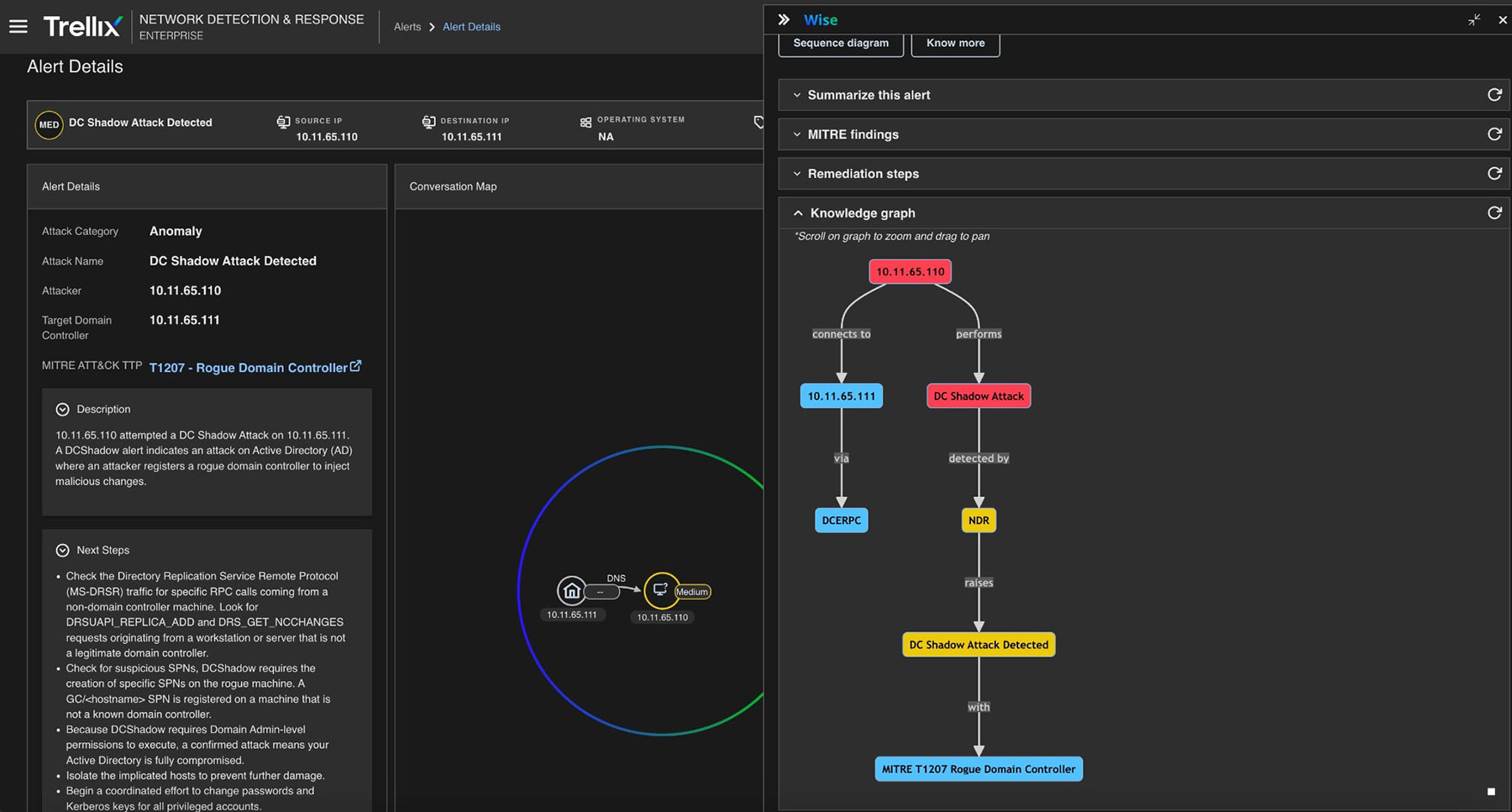This screenshot has width=1512, height=812.
Task: Regenerate the Remediation steps section
Action: pyautogui.click(x=1494, y=174)
